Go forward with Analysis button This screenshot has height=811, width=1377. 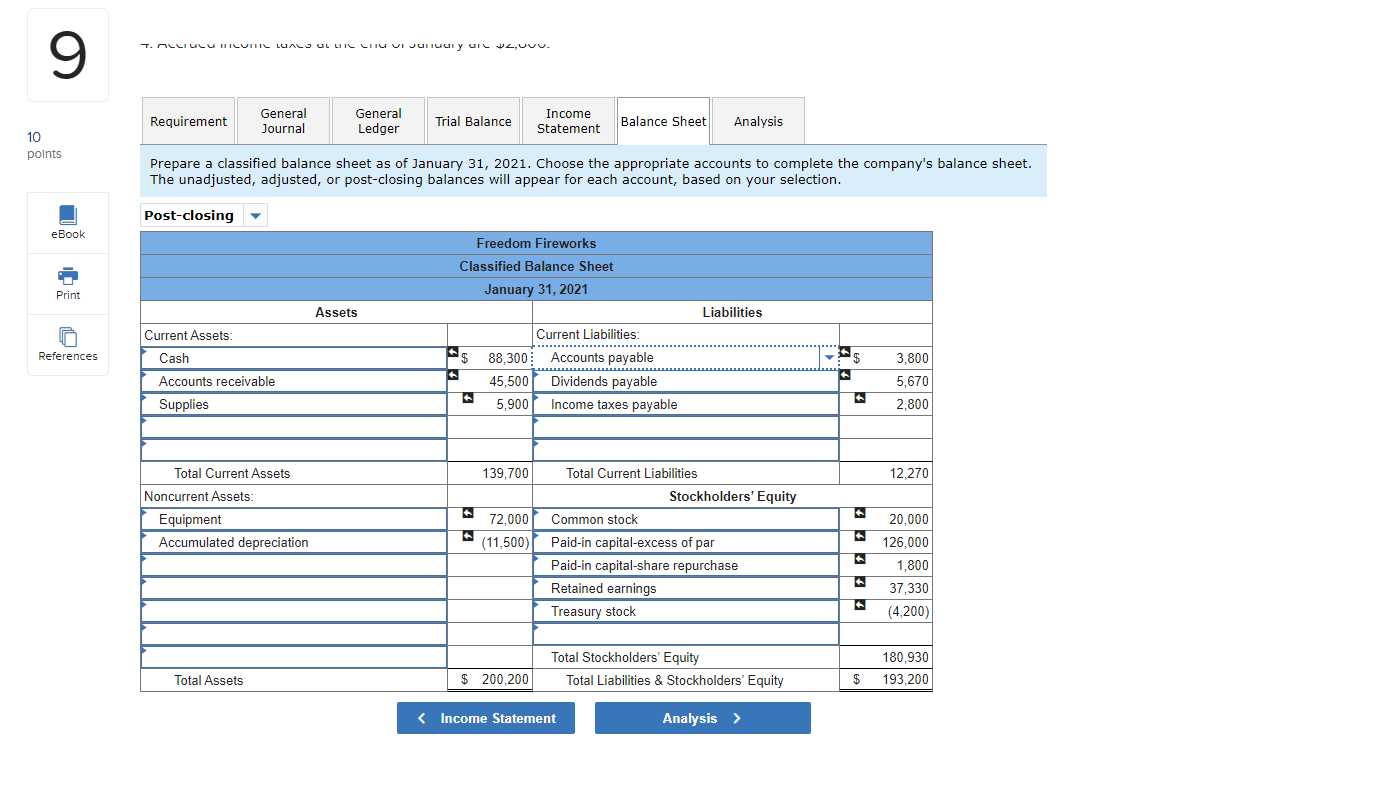702,718
